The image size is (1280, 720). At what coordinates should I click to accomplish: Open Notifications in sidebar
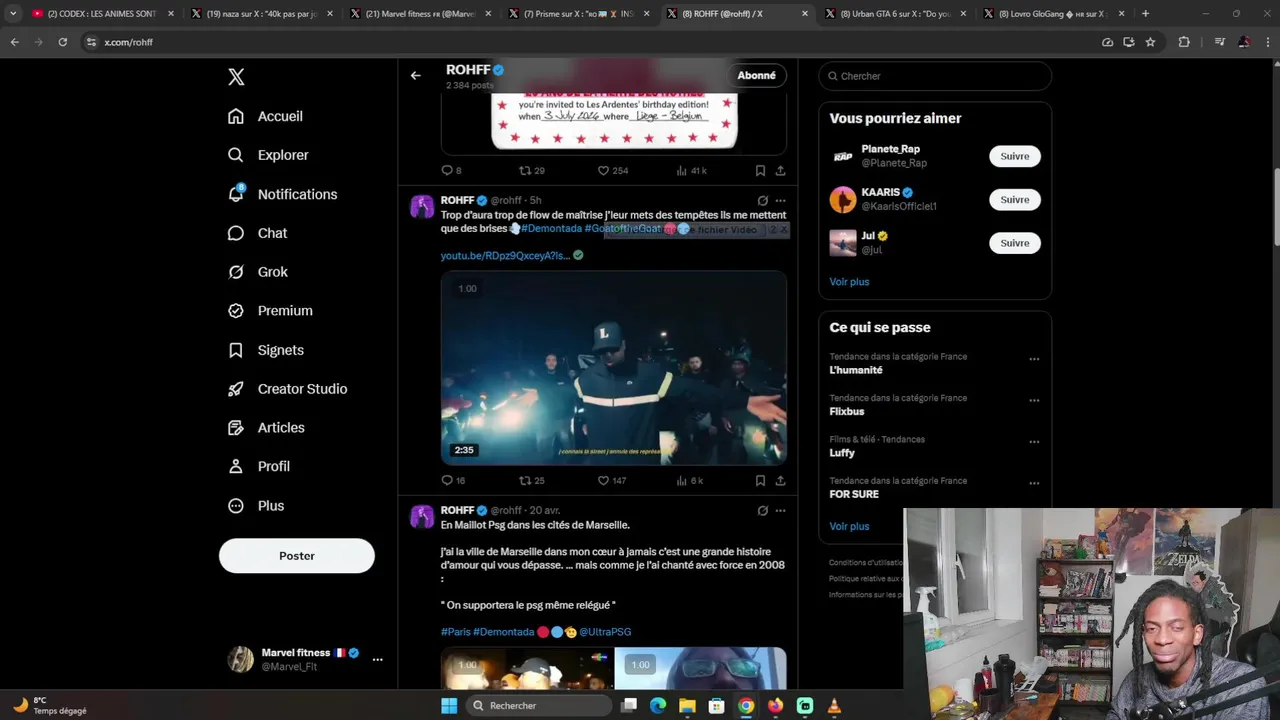[x=282, y=194]
